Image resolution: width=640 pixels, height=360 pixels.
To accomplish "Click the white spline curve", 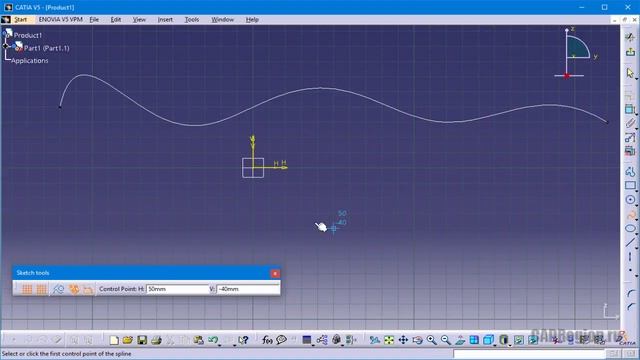I will click(321, 88).
